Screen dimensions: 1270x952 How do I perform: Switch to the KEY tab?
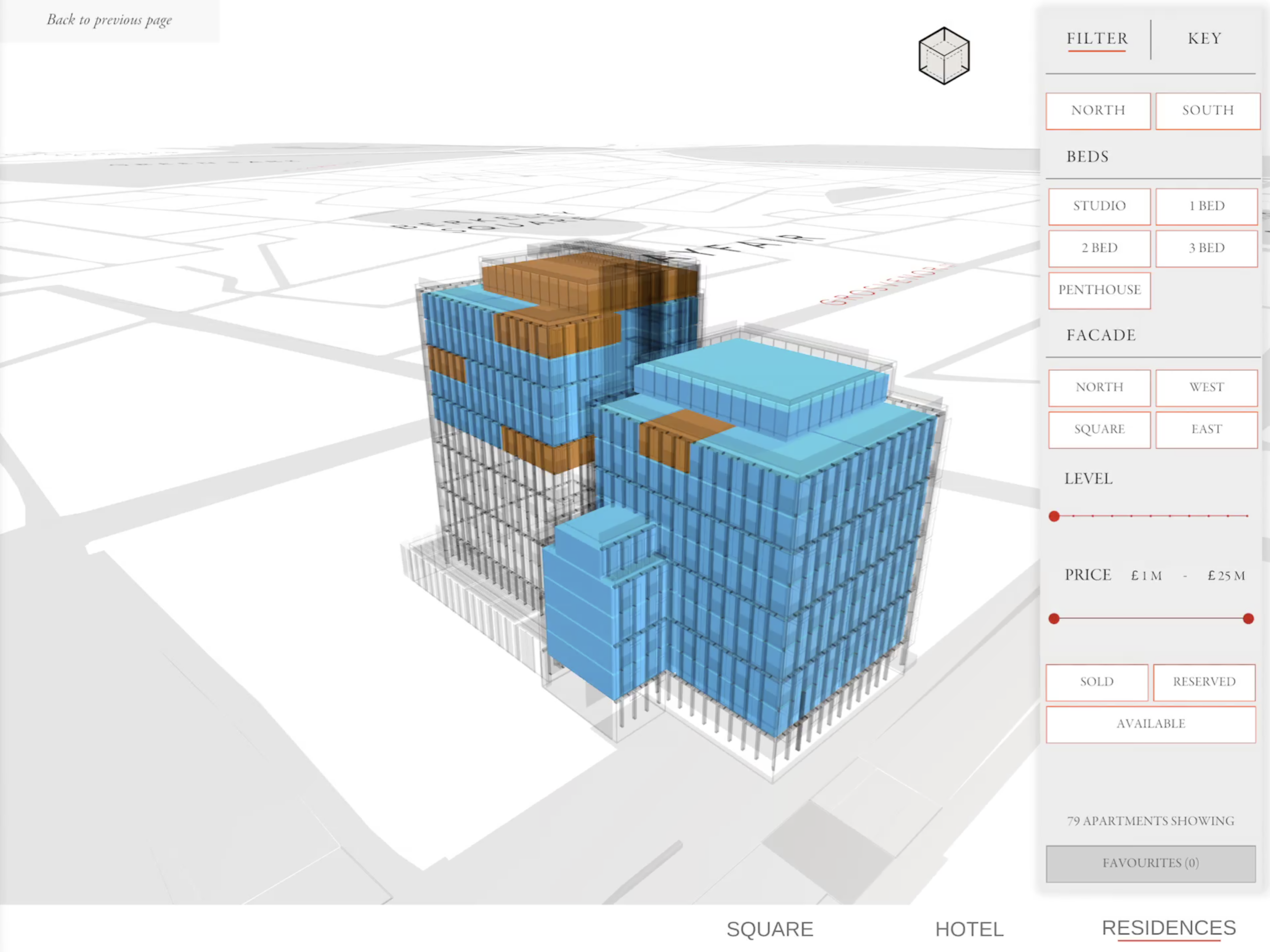pyautogui.click(x=1204, y=39)
